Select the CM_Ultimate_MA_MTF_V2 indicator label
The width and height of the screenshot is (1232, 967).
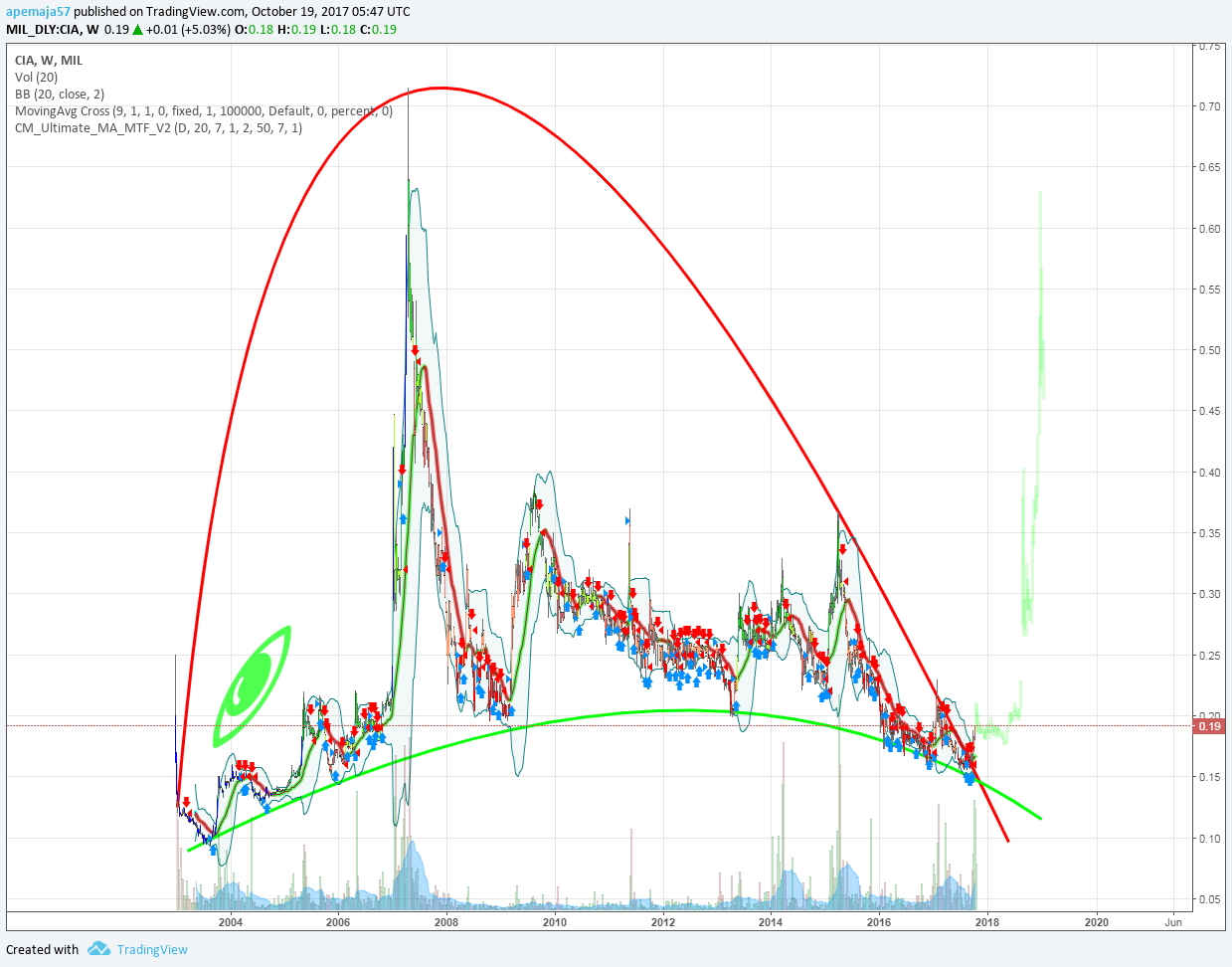coord(158,127)
